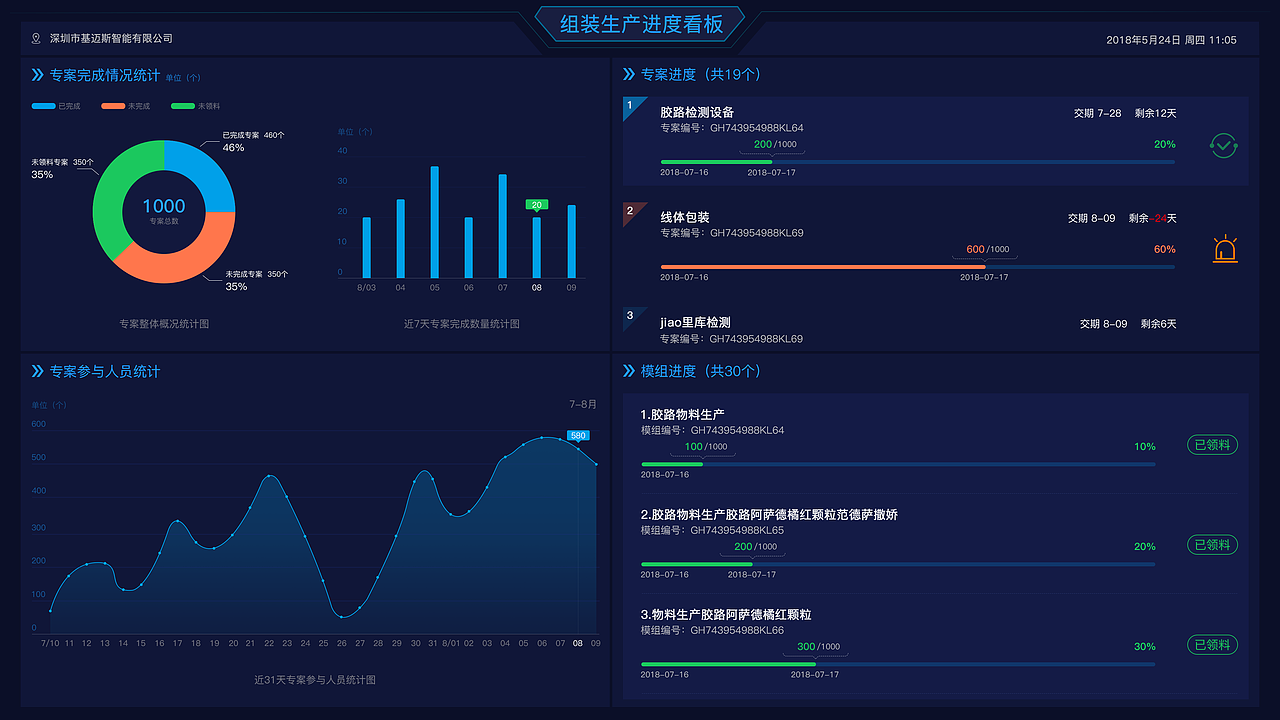Click the project title jiao里库检测
Image resolution: width=1280 pixels, height=720 pixels.
695,322
